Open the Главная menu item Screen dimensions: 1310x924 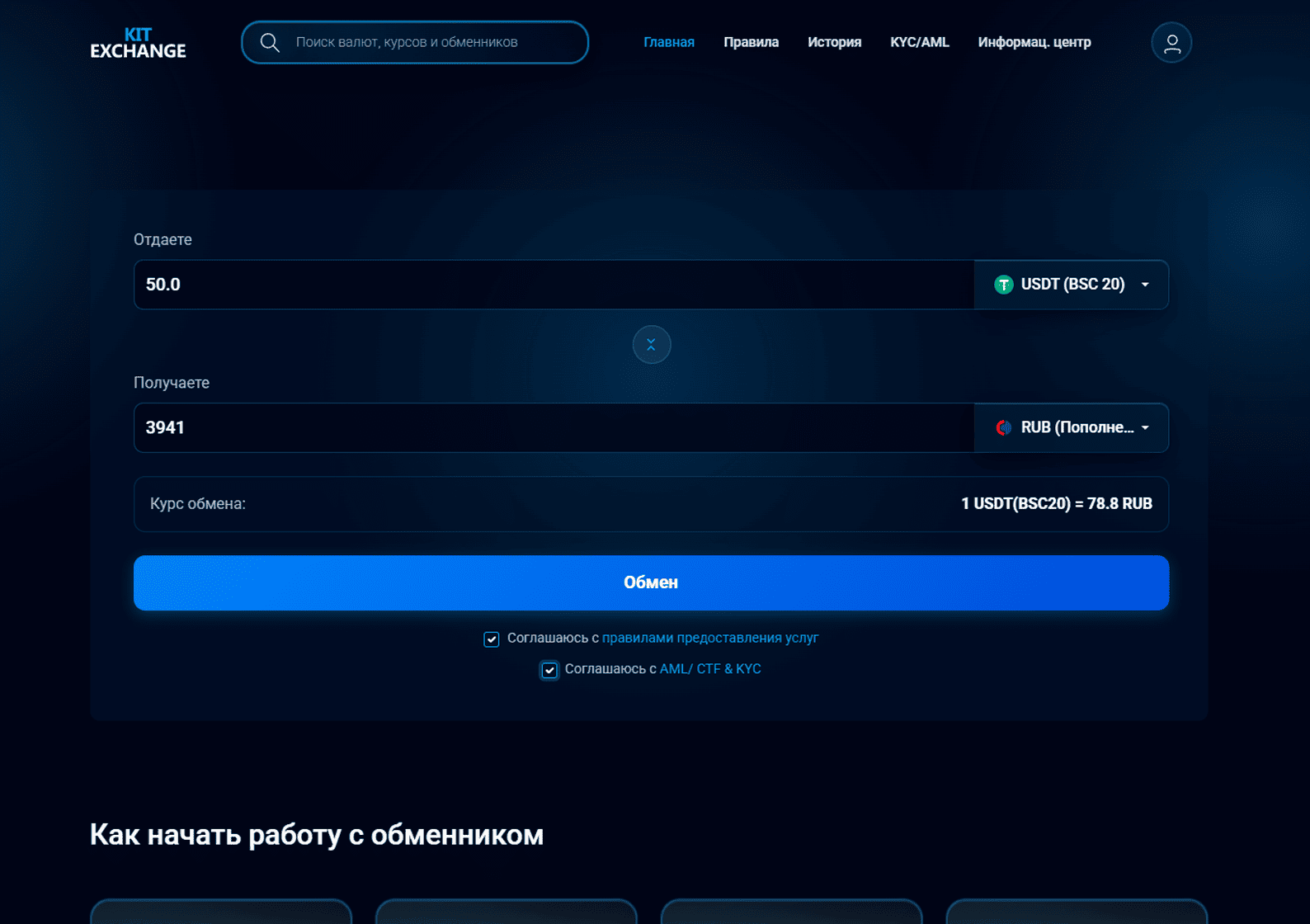[668, 42]
